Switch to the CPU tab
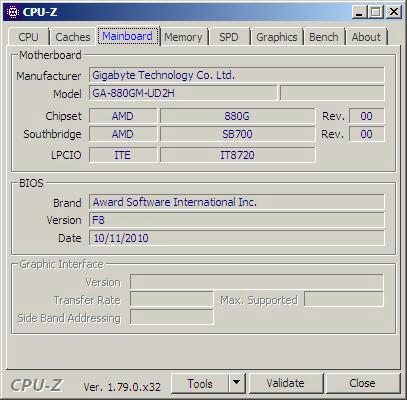Viewport: 407px width, 400px height. click(x=28, y=37)
